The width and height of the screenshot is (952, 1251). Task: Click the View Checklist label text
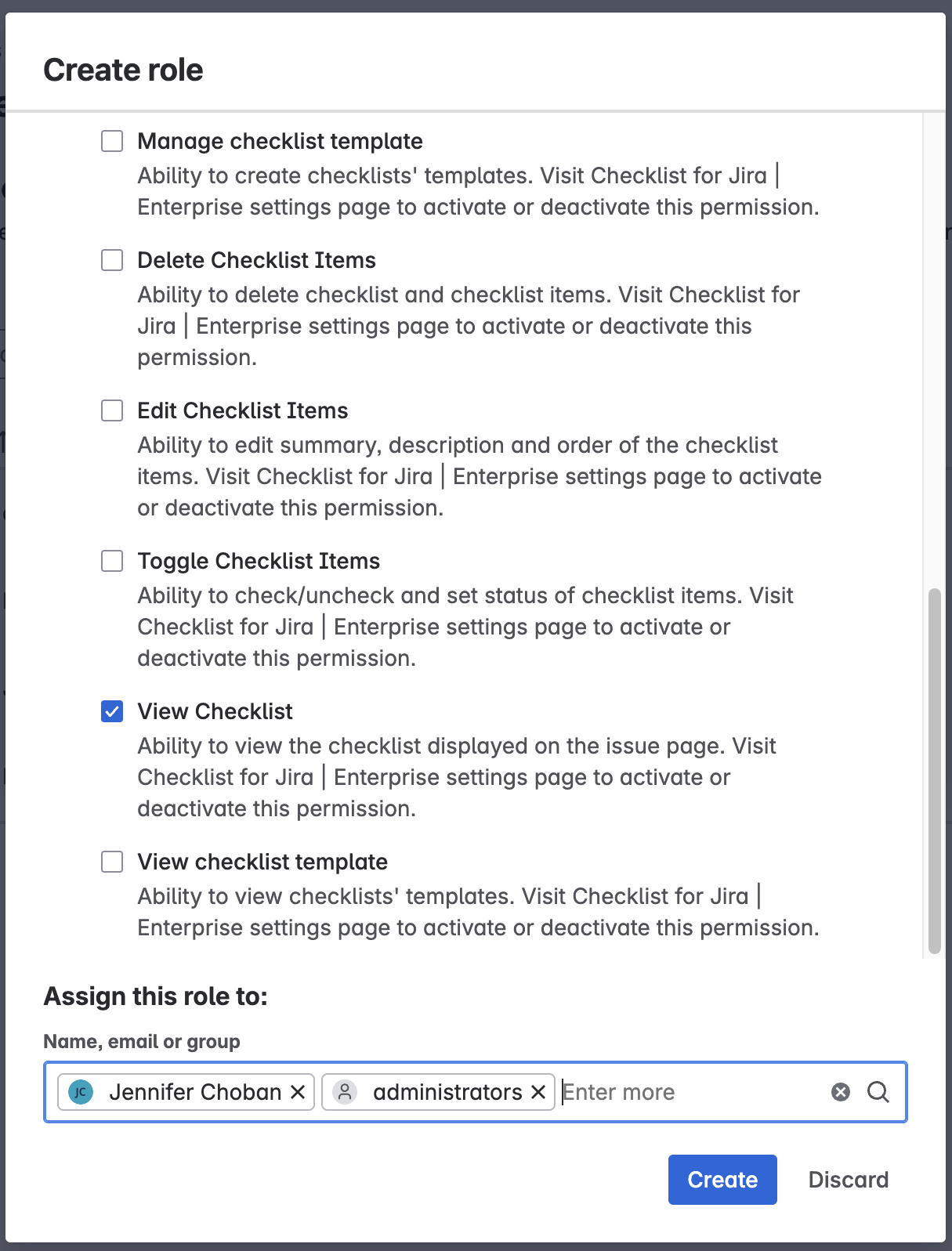point(215,711)
